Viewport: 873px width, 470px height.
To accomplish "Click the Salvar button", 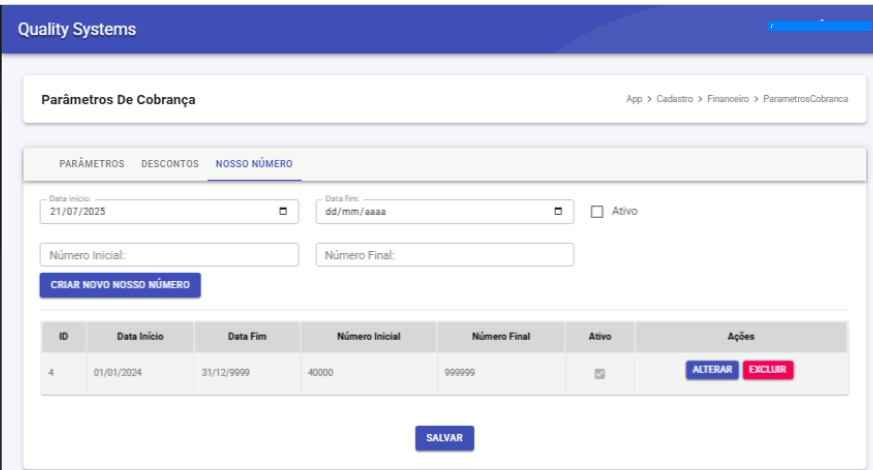I will (444, 438).
